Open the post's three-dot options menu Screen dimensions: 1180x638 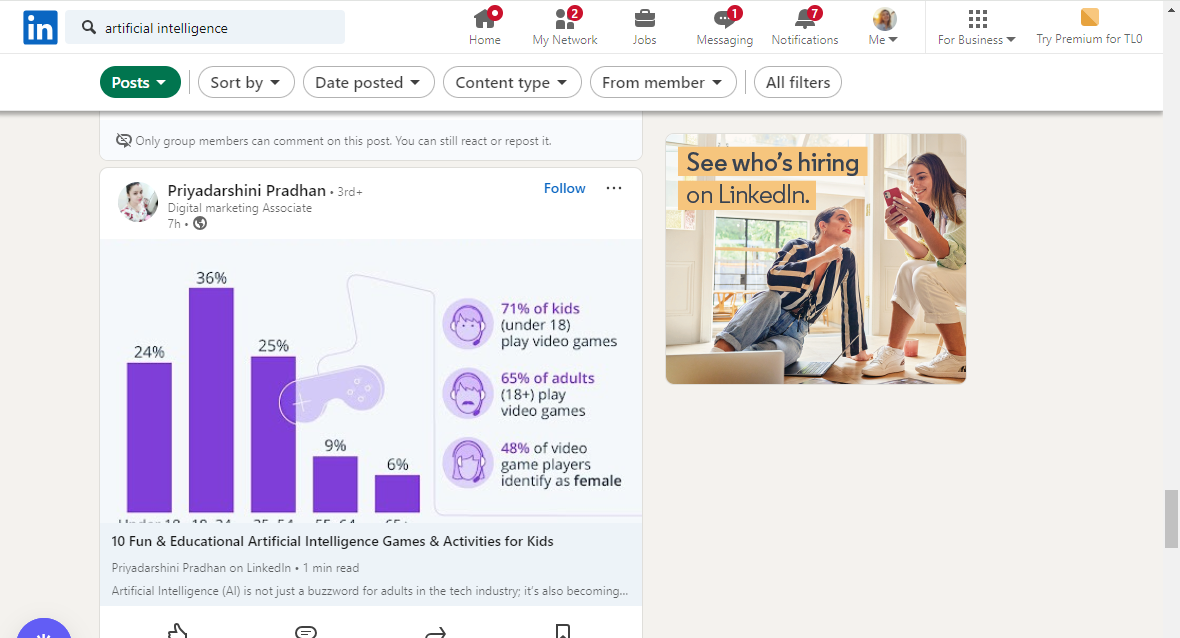point(614,188)
